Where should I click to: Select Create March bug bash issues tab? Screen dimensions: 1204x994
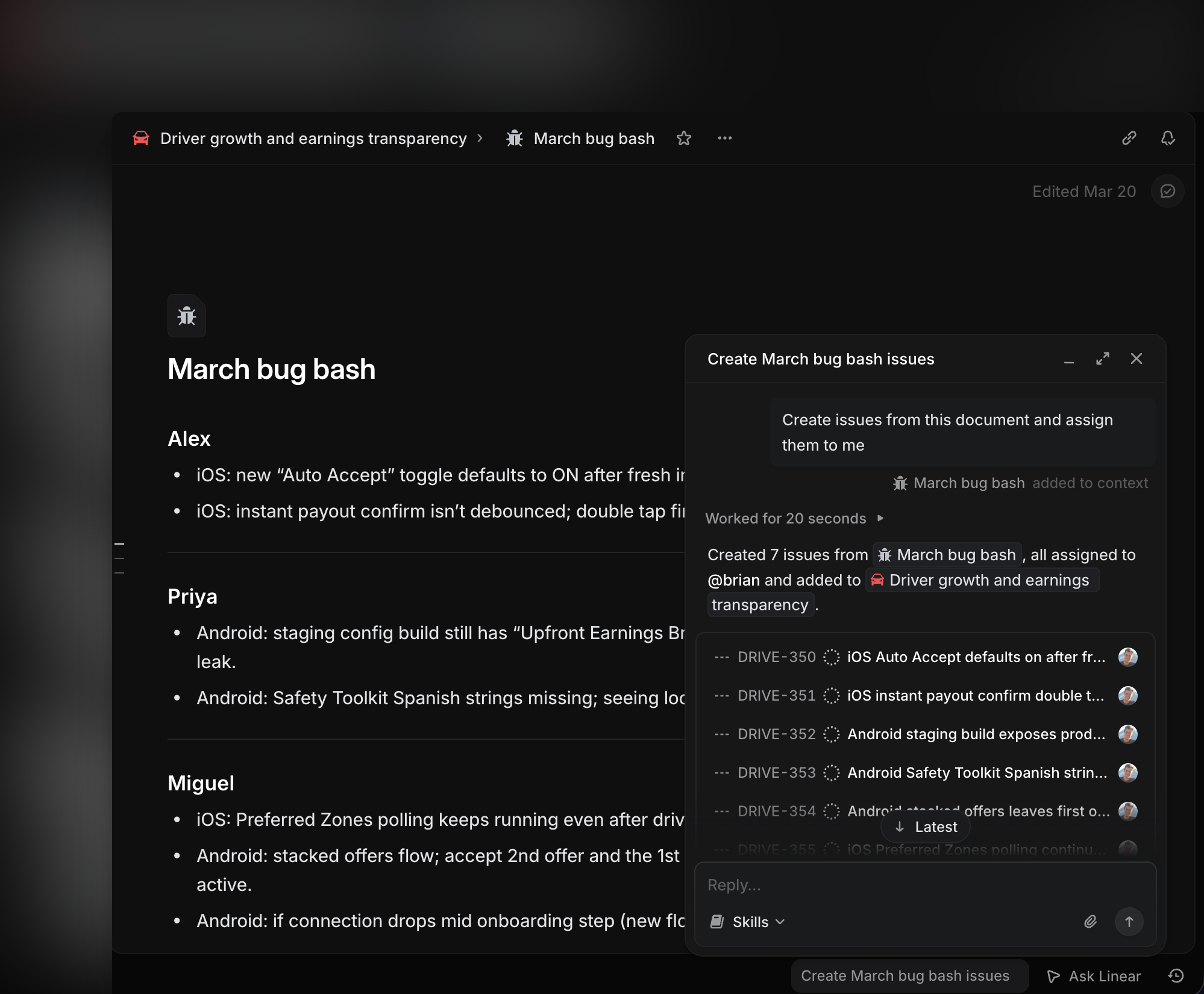(x=905, y=975)
